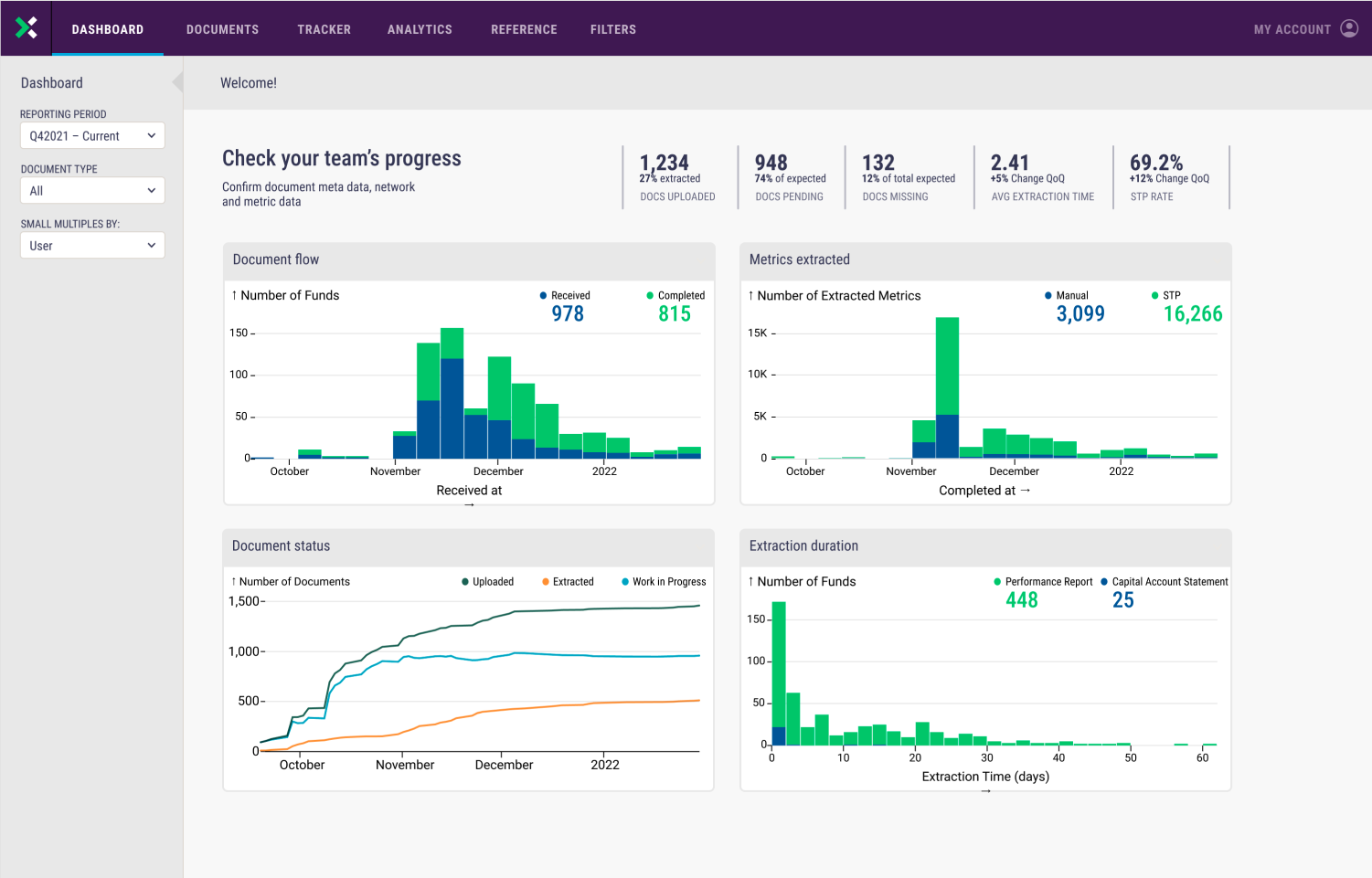This screenshot has height=878, width=1372.
Task: Open the Reporting Period dropdown
Action: point(91,135)
